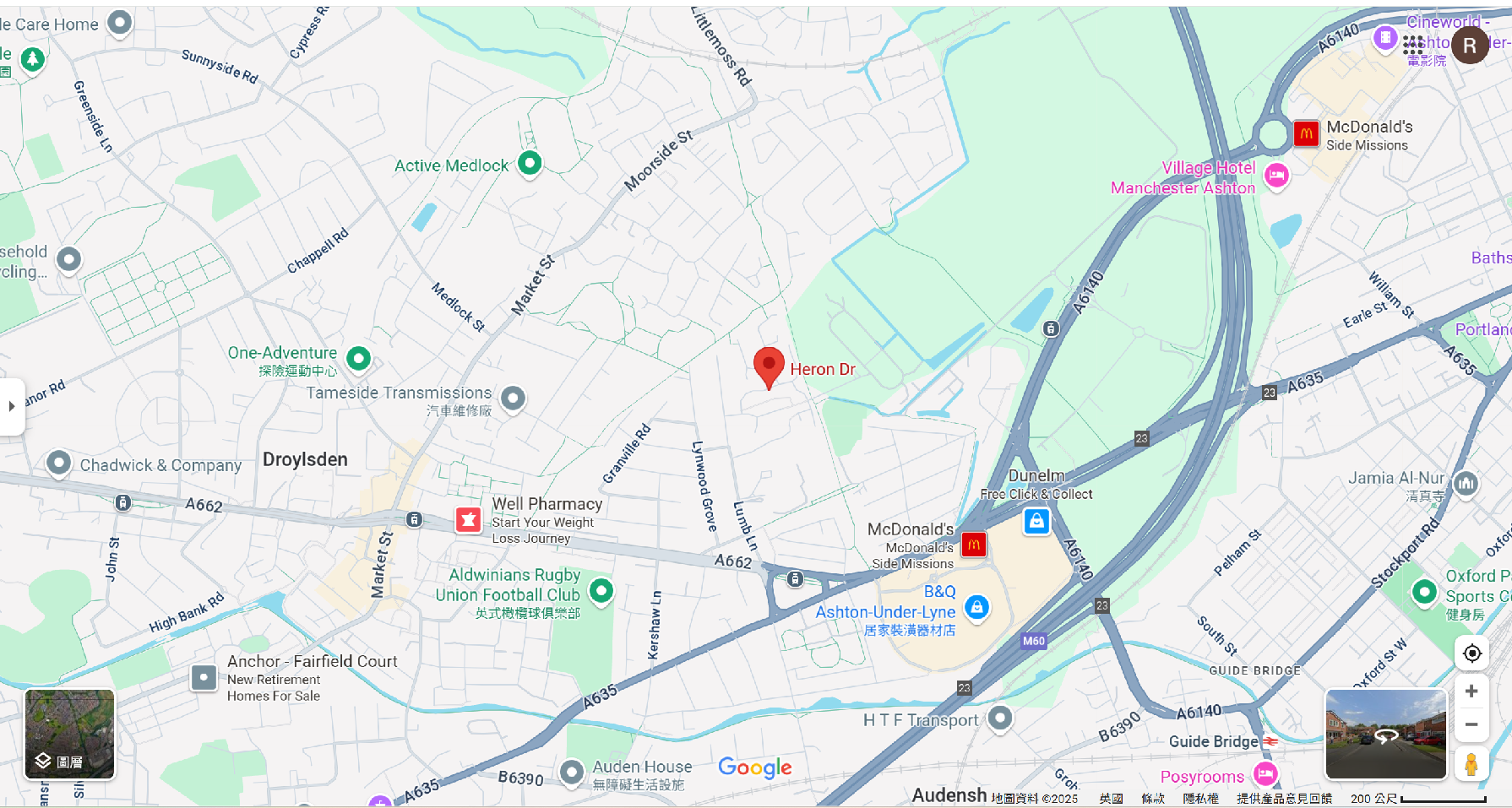Click the Aldwinians Rugby club marker
1512x808 pixels.
[x=601, y=591]
